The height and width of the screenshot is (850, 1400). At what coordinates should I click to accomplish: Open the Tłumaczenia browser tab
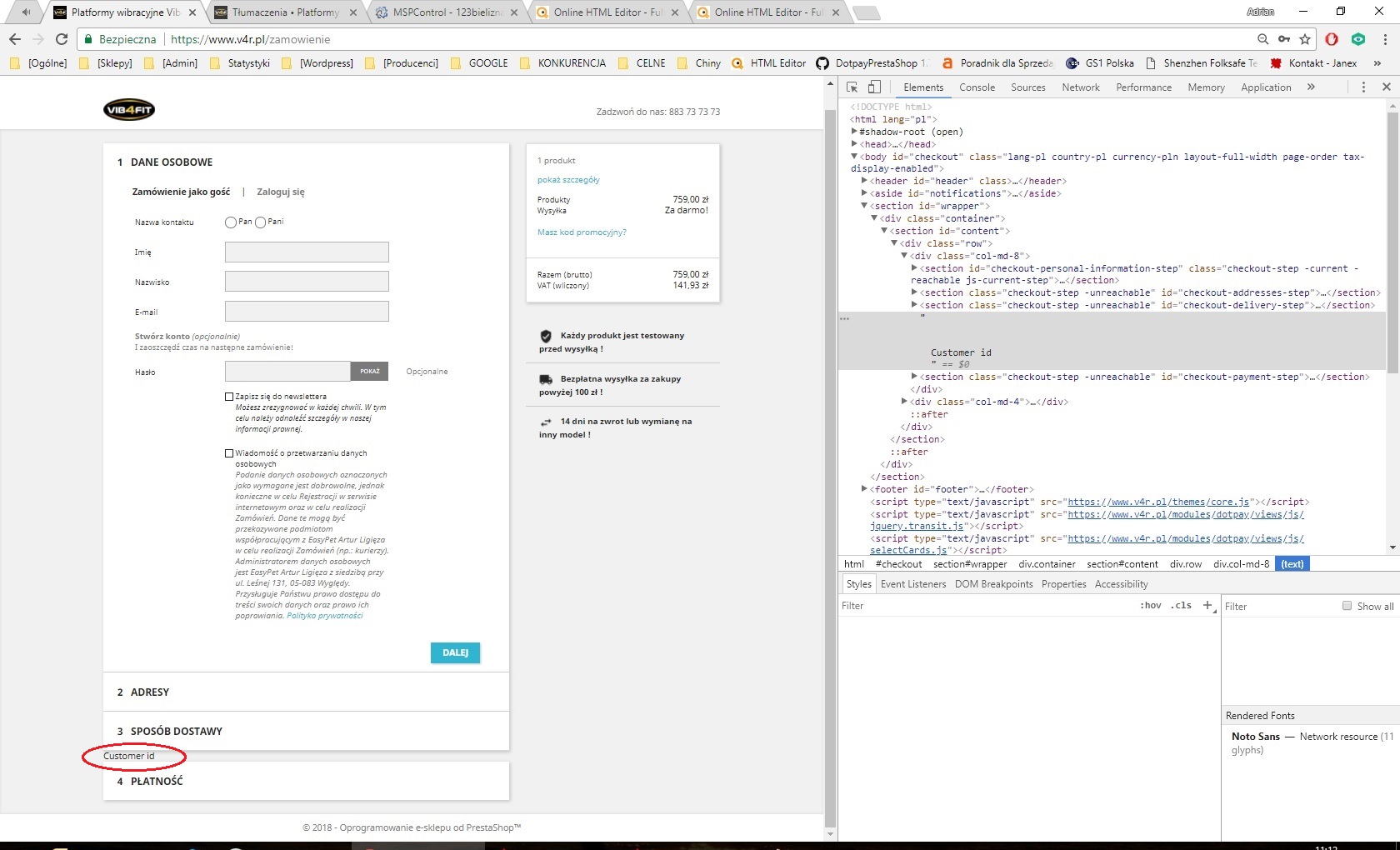285,12
